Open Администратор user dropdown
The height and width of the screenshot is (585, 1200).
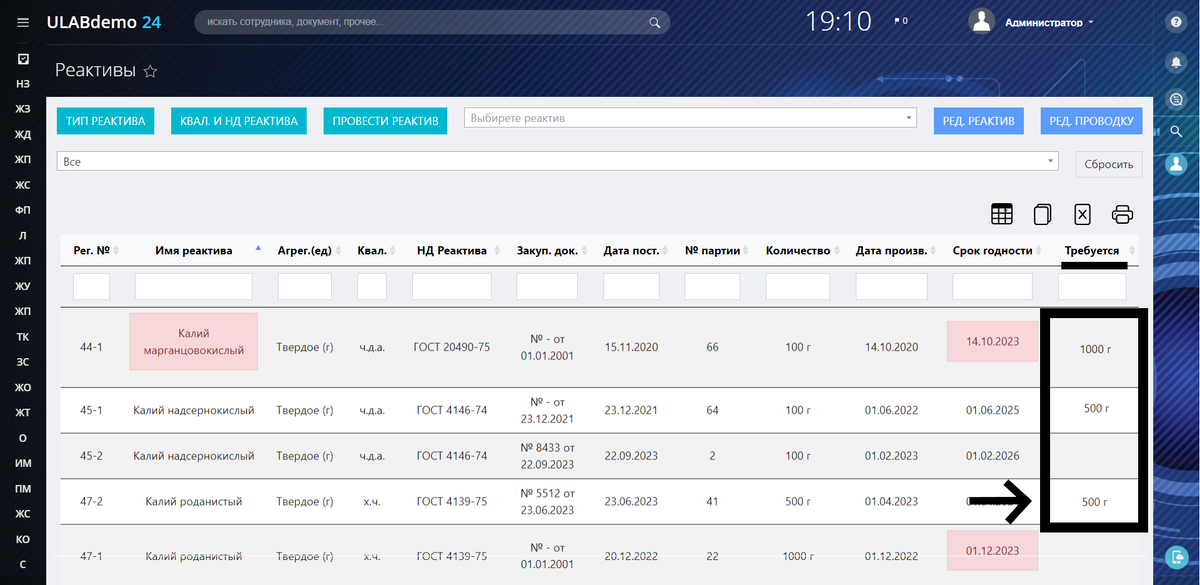click(1048, 22)
